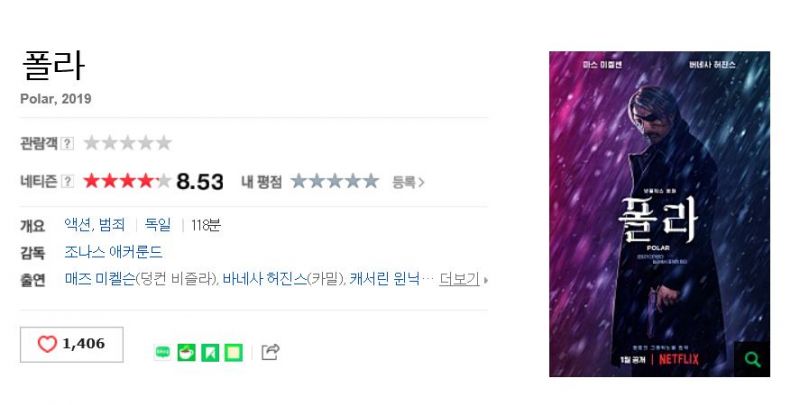Open the 범죄 genre link
This screenshot has width=800, height=405.
tap(112, 225)
